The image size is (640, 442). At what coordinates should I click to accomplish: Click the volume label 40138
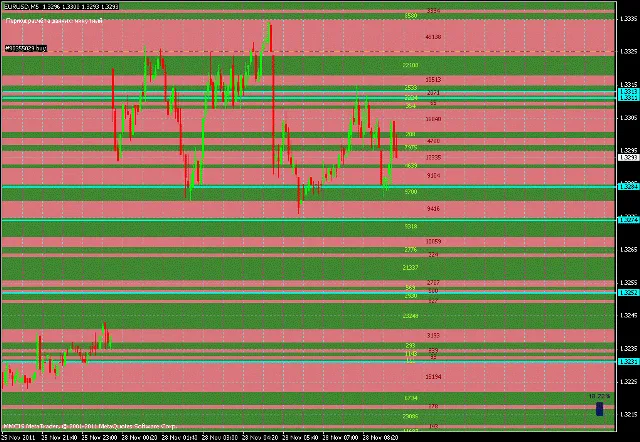pyautogui.click(x=433, y=37)
